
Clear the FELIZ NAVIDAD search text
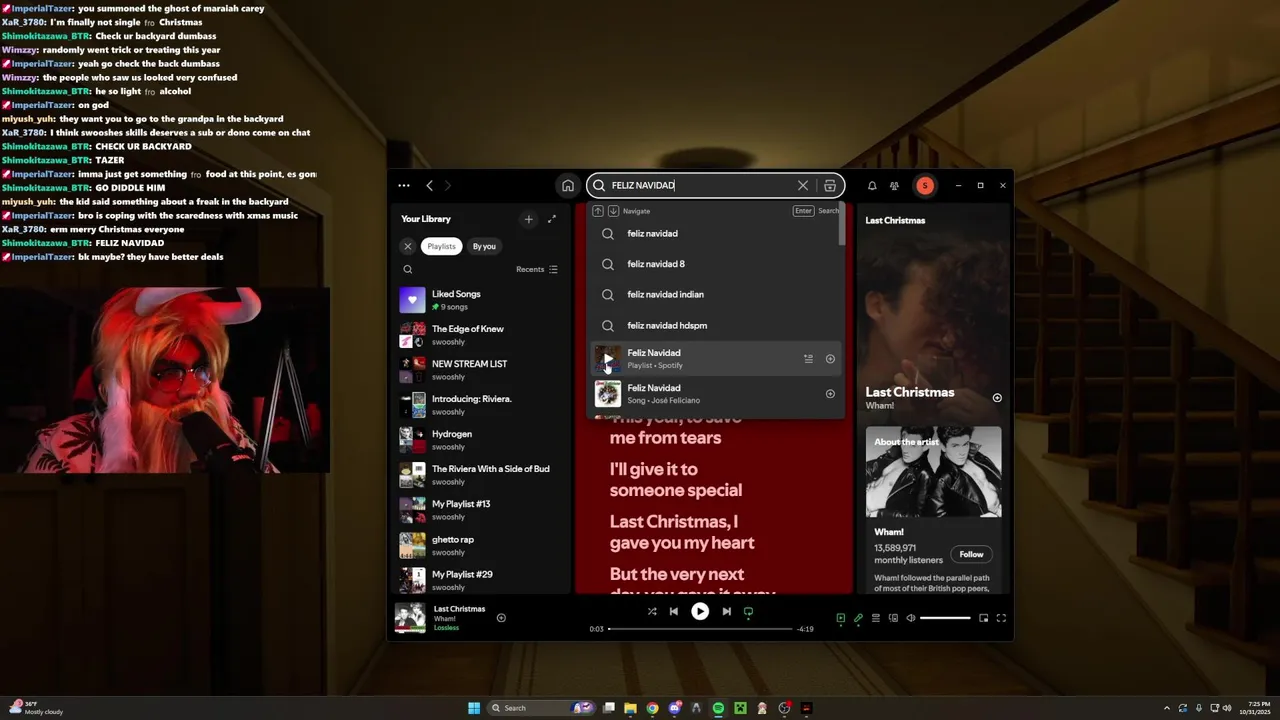(x=802, y=185)
